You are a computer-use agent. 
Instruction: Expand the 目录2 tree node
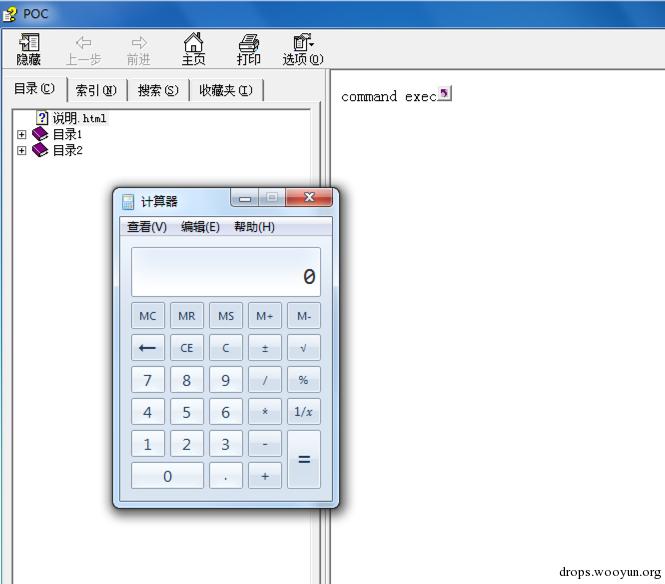coord(22,150)
